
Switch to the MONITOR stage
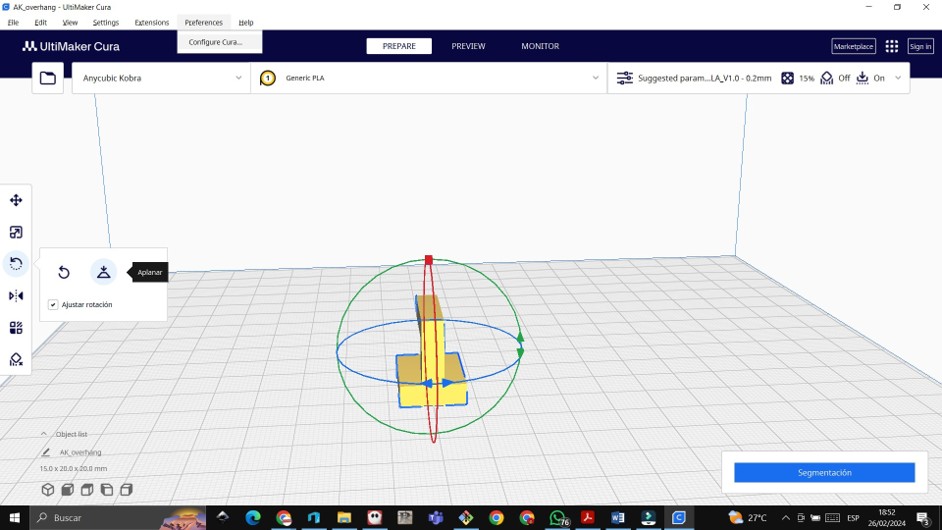(540, 46)
